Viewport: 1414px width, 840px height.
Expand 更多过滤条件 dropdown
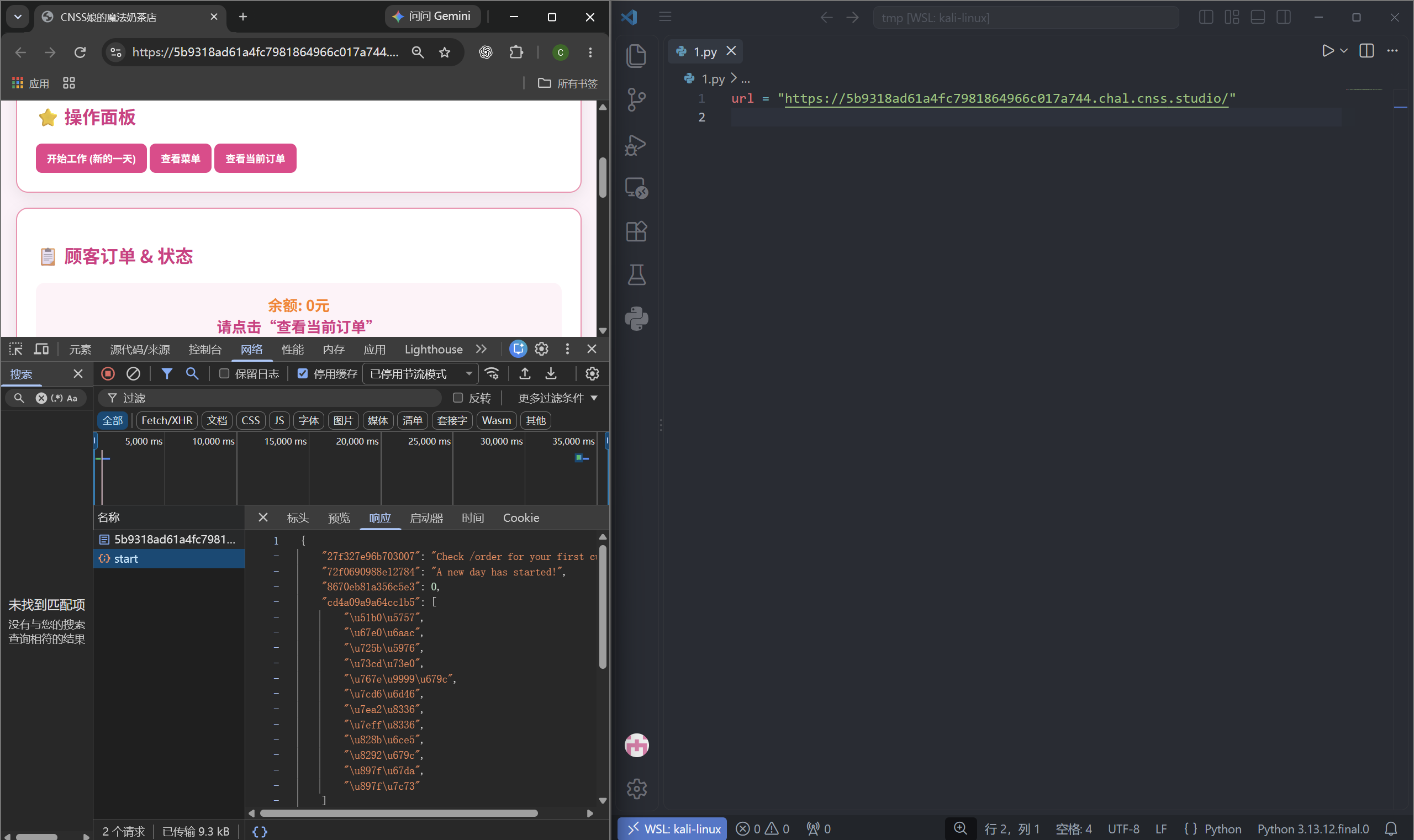(x=557, y=398)
